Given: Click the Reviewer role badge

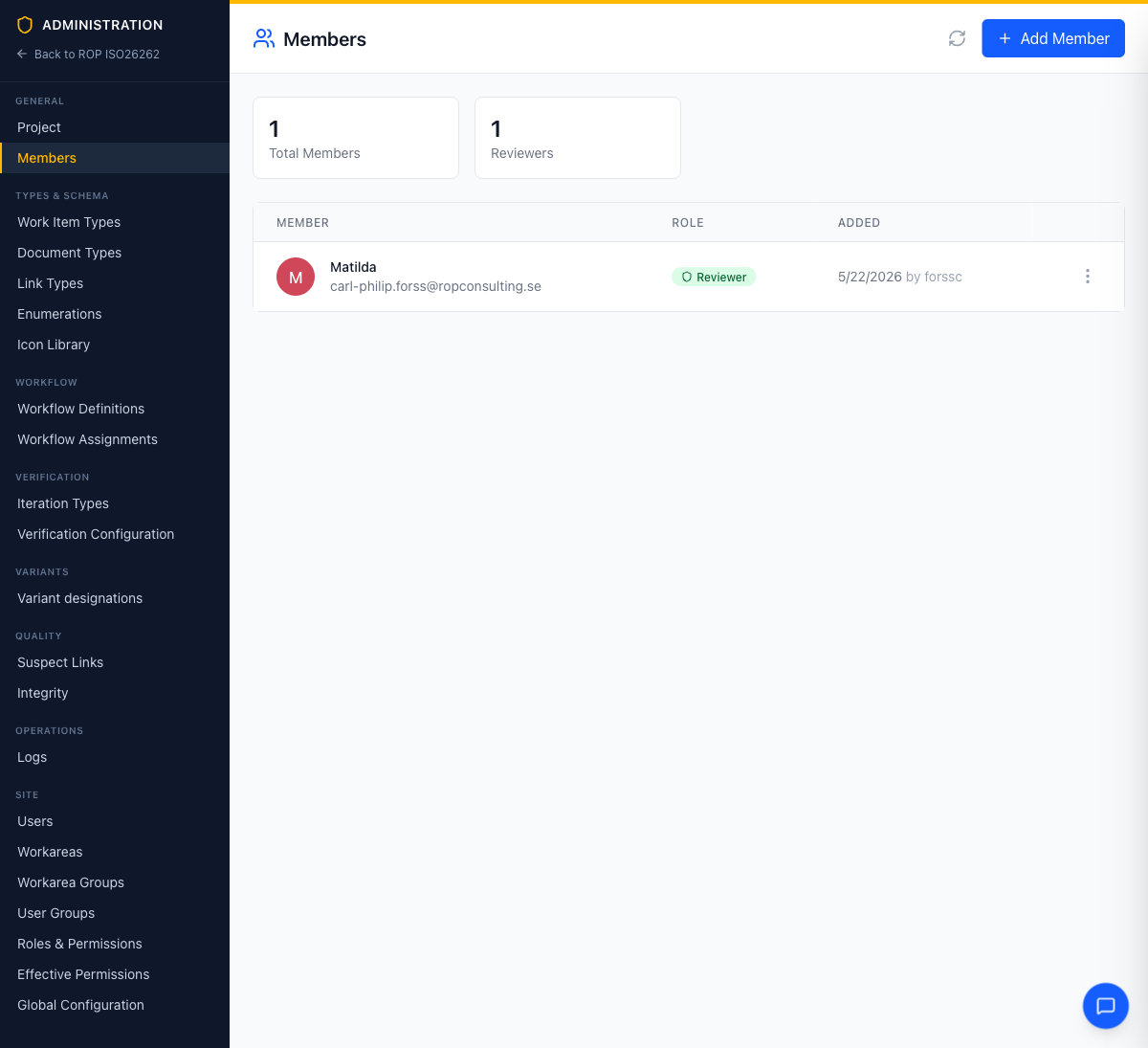Looking at the screenshot, I should (x=714, y=277).
